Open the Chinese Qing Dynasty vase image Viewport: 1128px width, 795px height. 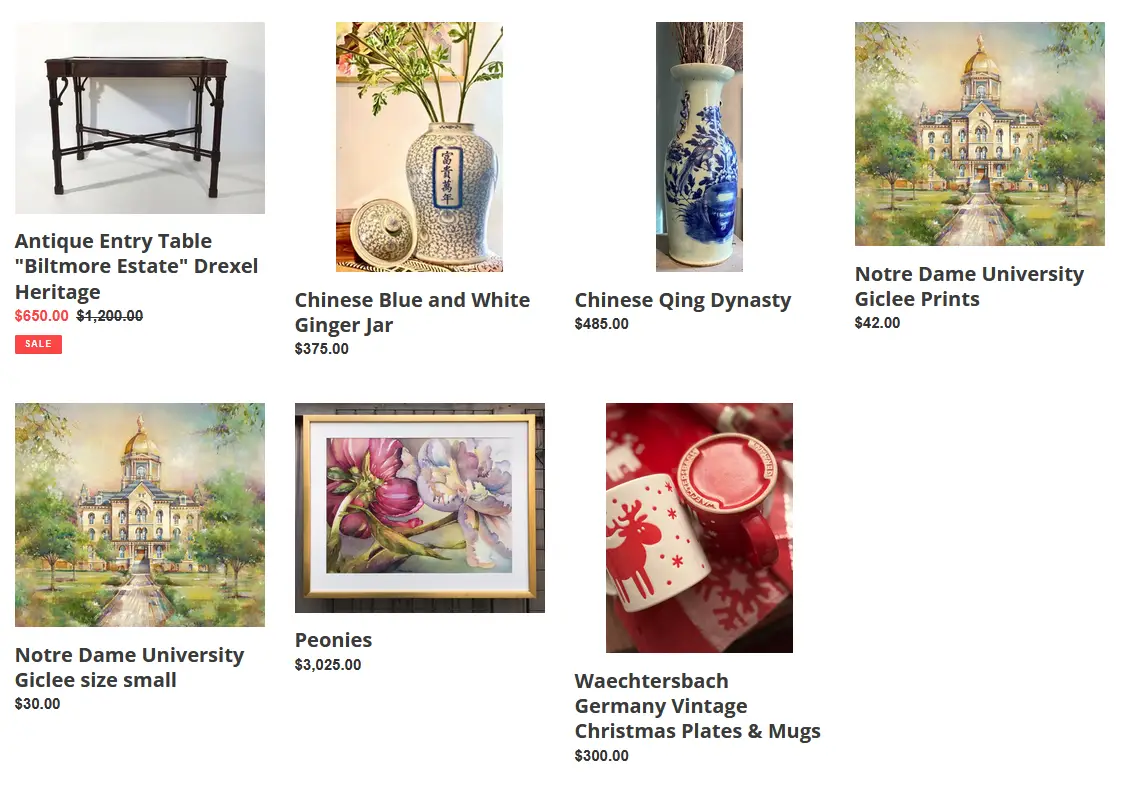pyautogui.click(x=699, y=147)
